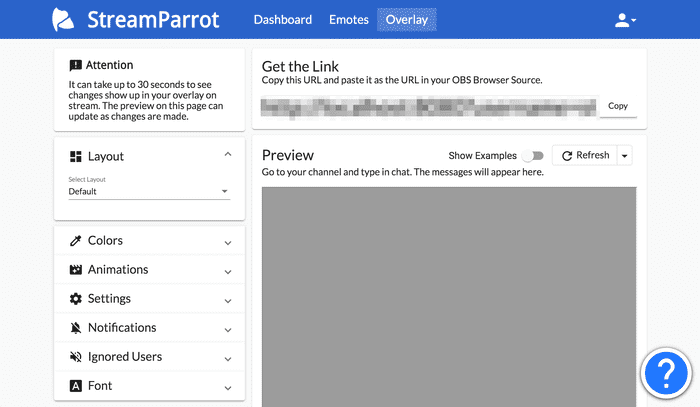
Task: Open the user account menu icon
Action: (x=625, y=20)
